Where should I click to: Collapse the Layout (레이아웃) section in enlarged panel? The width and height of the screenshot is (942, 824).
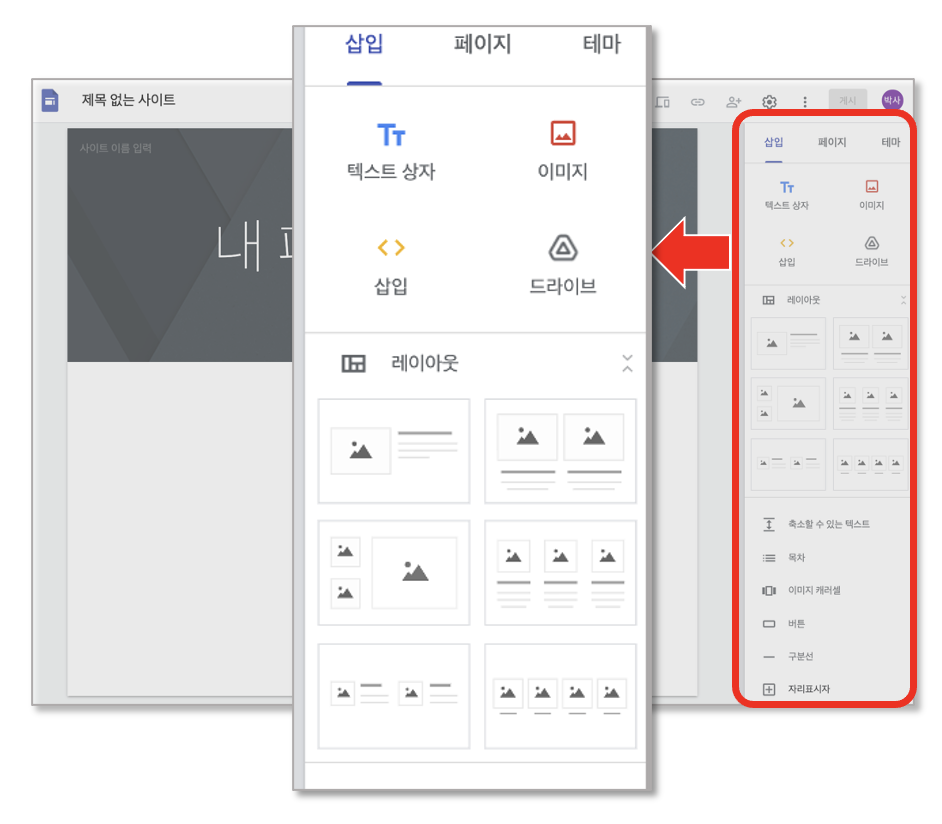pyautogui.click(x=627, y=363)
